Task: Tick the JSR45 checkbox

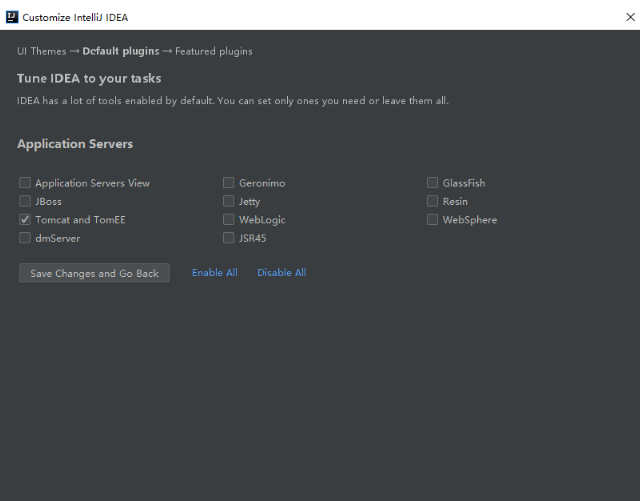Action: click(229, 238)
